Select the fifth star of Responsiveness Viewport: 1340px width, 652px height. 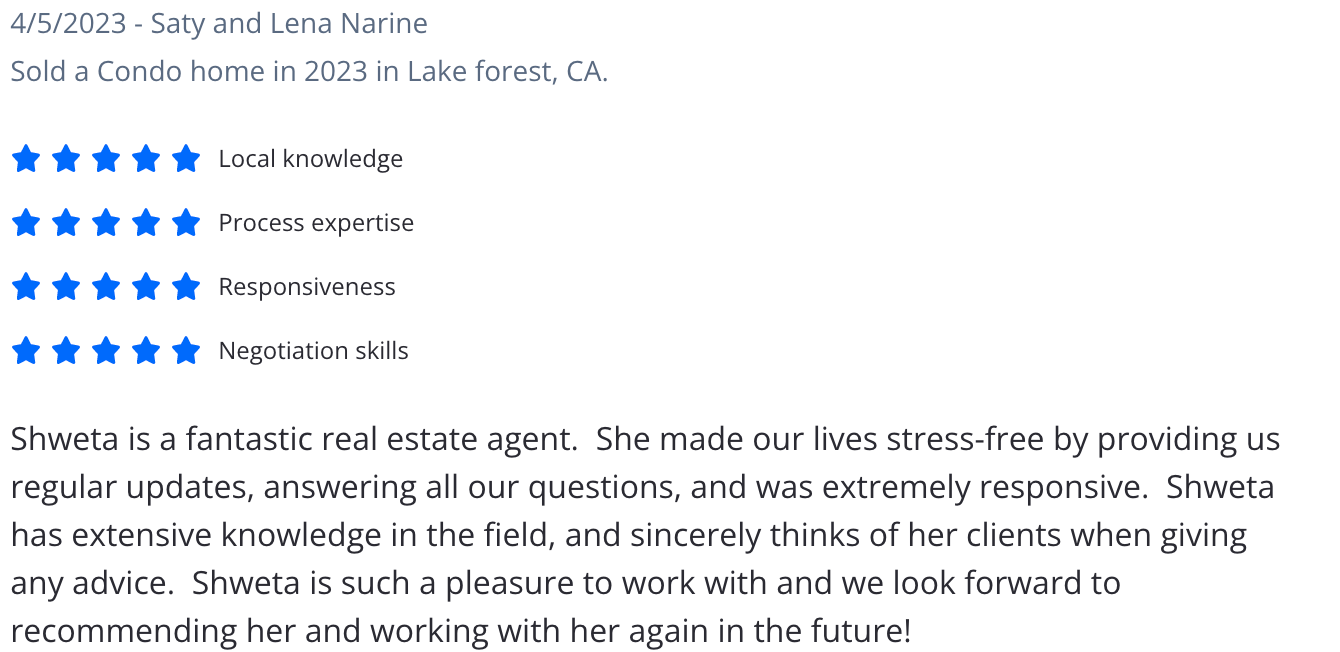coord(186,286)
